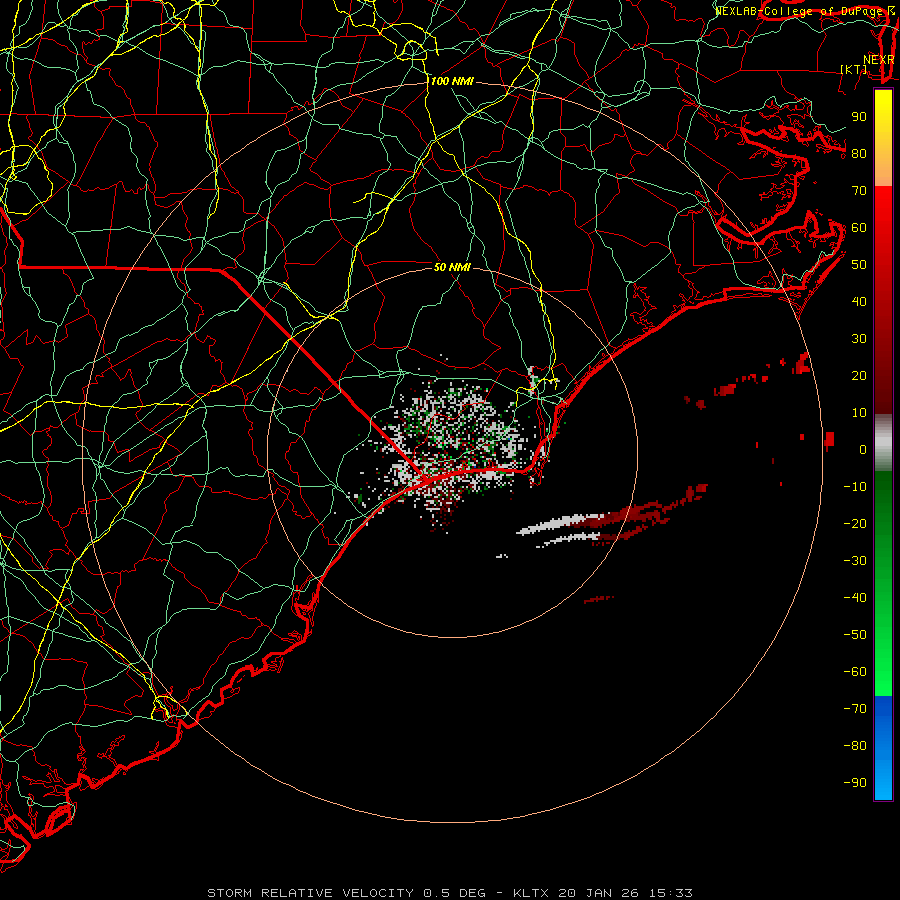Click the -60 value on velocity scale
This screenshot has height=900, width=900.
(855, 672)
